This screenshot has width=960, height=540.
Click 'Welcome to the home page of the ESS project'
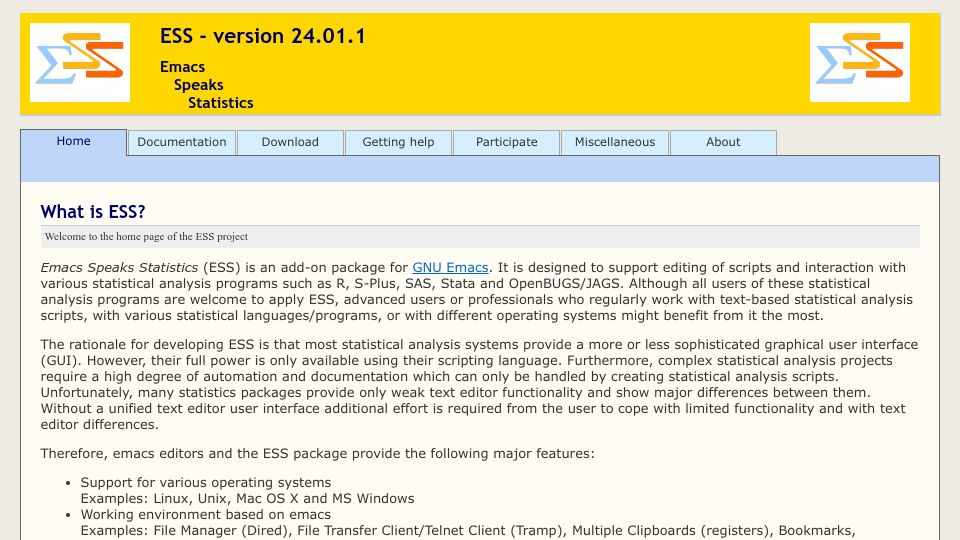click(x=146, y=236)
